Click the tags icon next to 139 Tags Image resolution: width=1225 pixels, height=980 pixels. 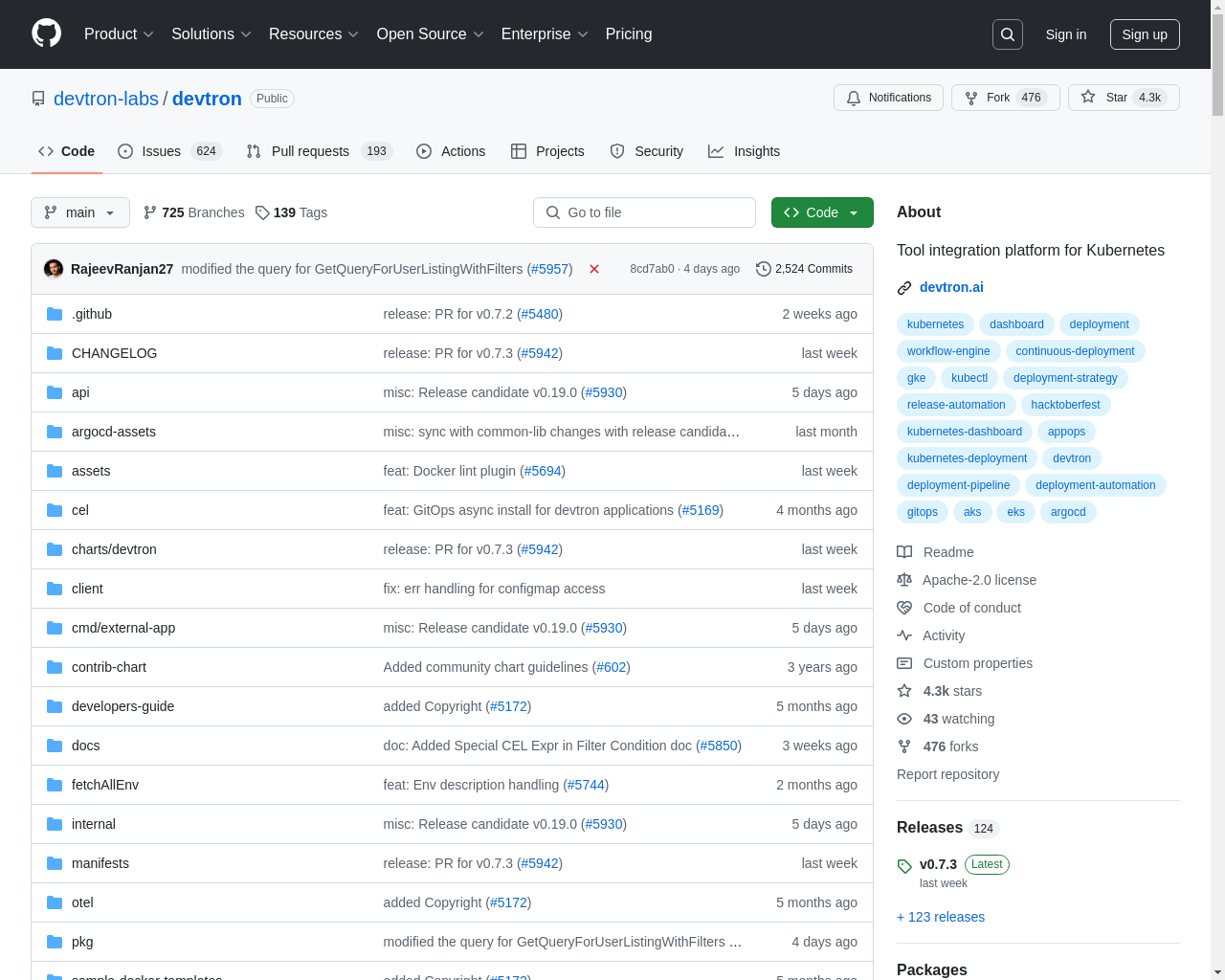(x=262, y=212)
